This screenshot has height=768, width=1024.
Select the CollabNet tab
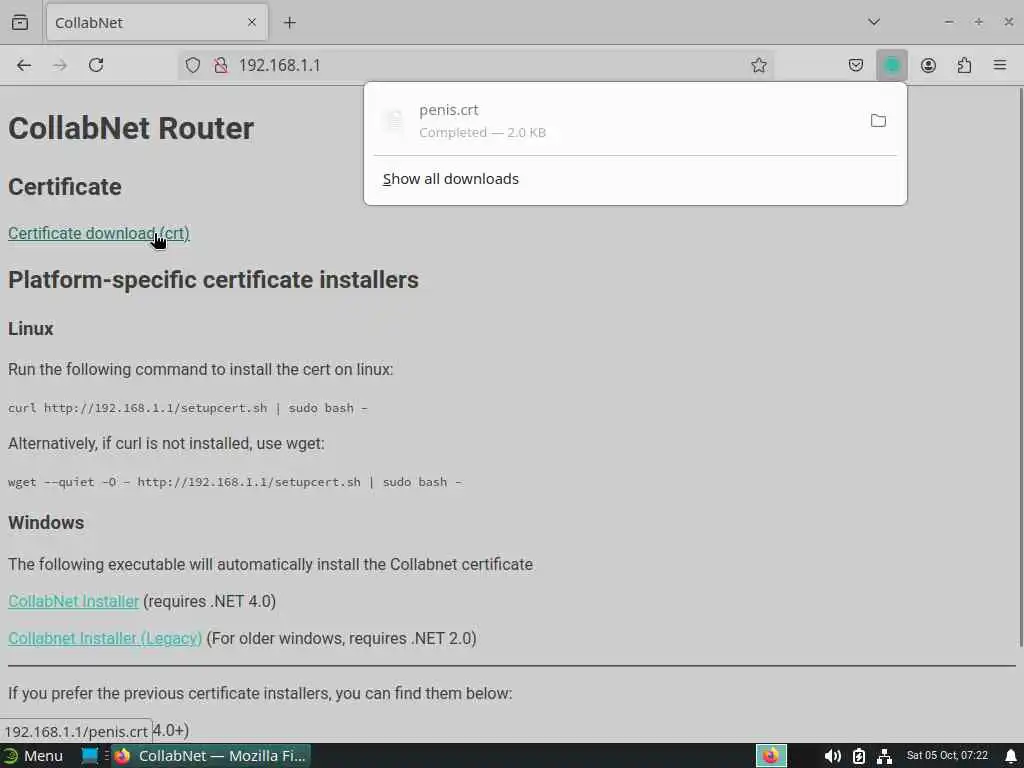(157, 22)
